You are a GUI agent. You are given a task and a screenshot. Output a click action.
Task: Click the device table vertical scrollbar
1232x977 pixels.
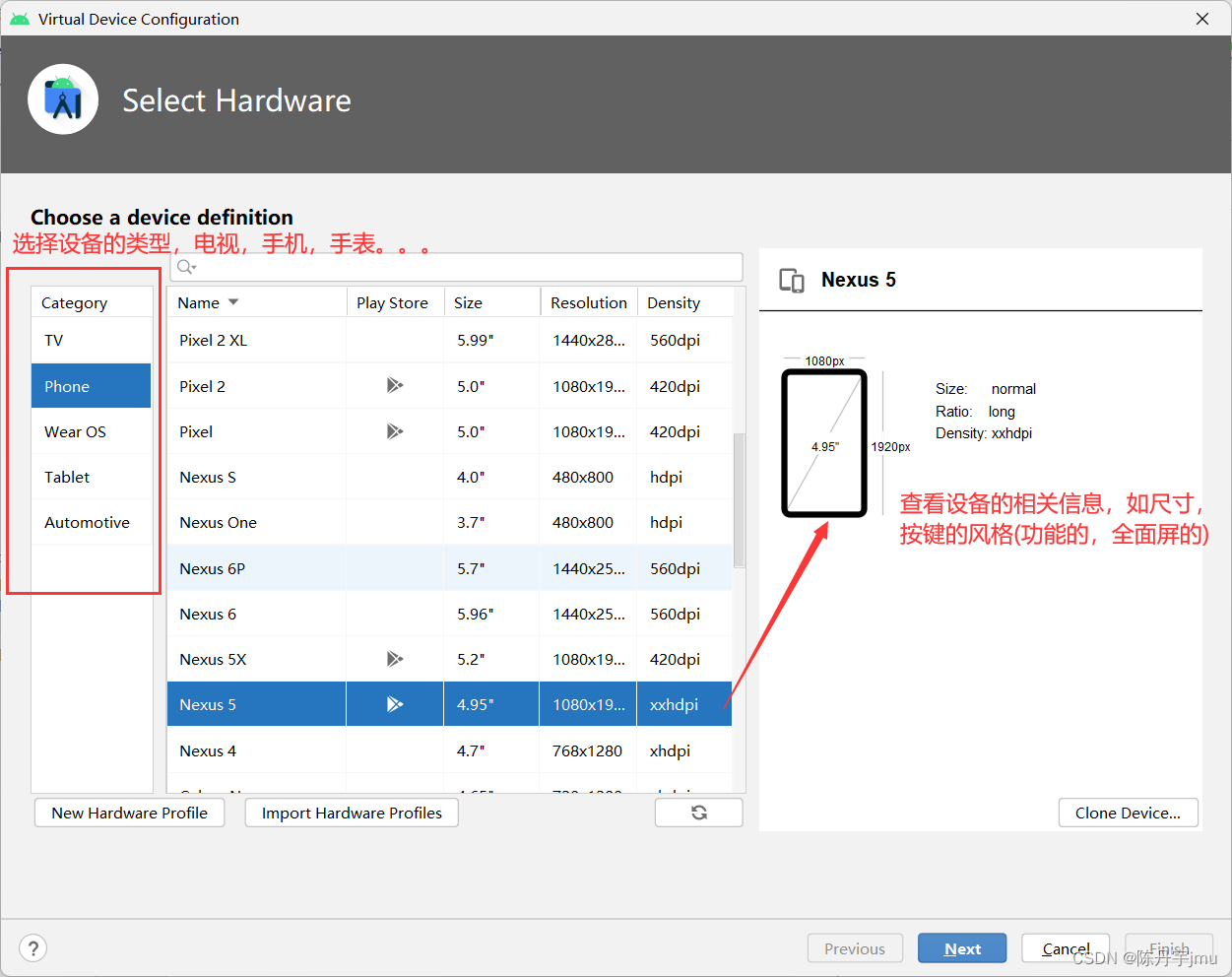click(x=739, y=500)
